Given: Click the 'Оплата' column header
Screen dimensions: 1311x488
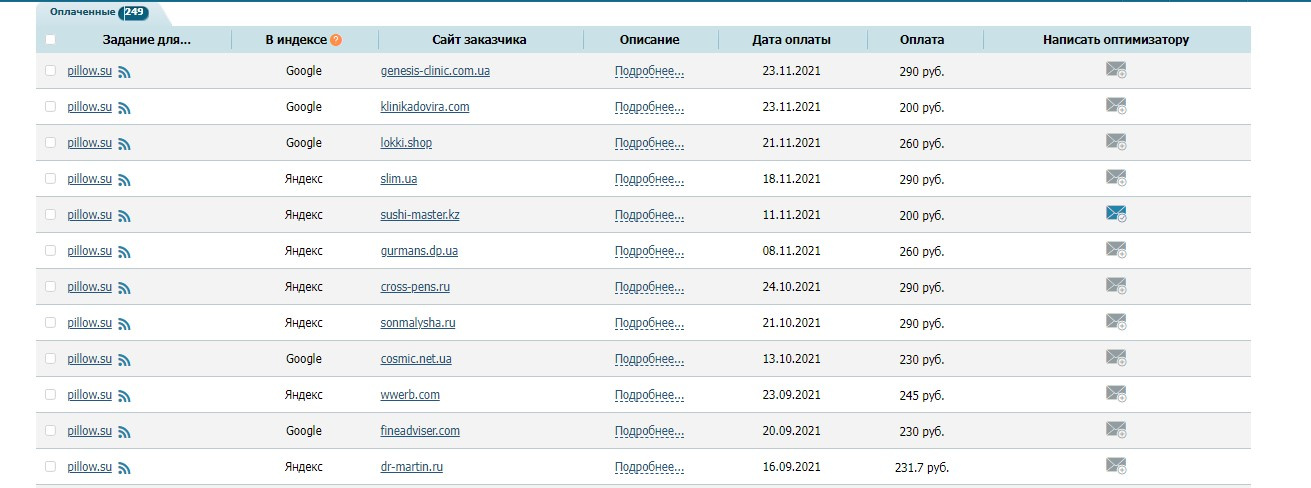Looking at the screenshot, I should tap(921, 40).
